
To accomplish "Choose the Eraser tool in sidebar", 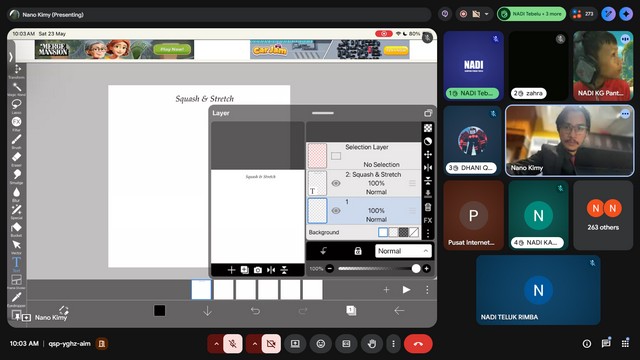I will point(16,158).
